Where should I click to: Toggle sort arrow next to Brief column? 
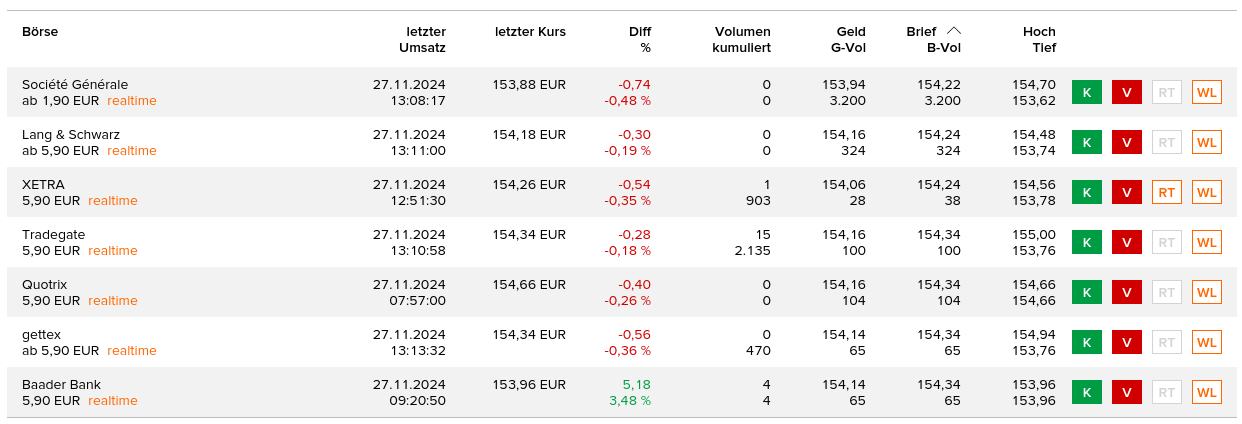(953, 31)
